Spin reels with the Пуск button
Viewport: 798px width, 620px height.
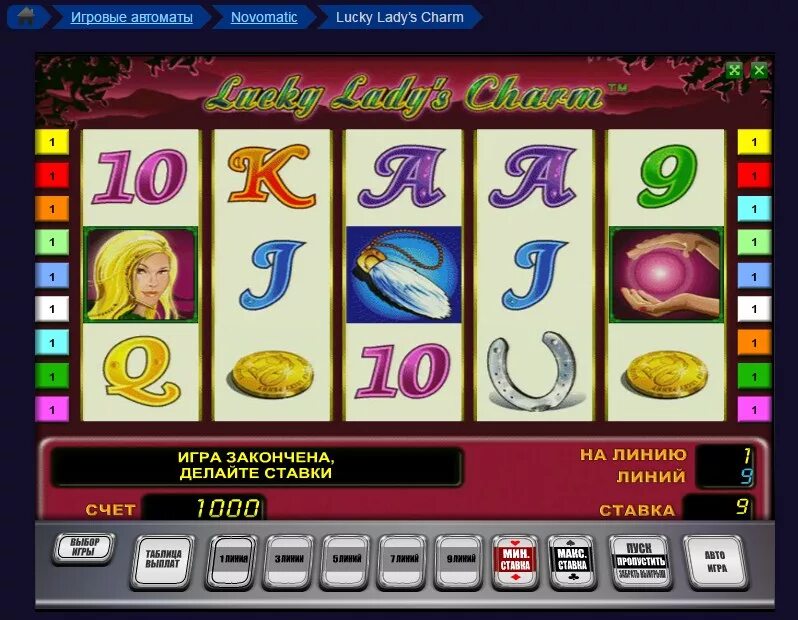pos(639,561)
